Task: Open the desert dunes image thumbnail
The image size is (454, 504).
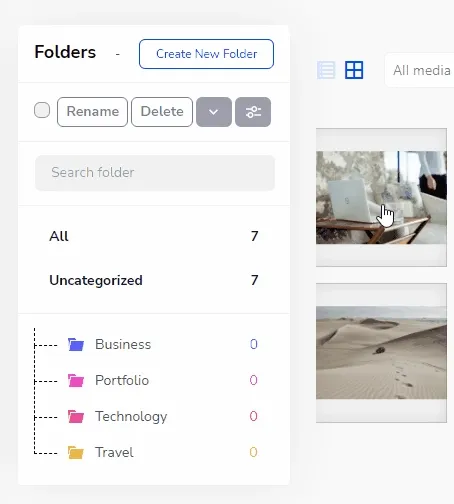Action: coord(381,353)
